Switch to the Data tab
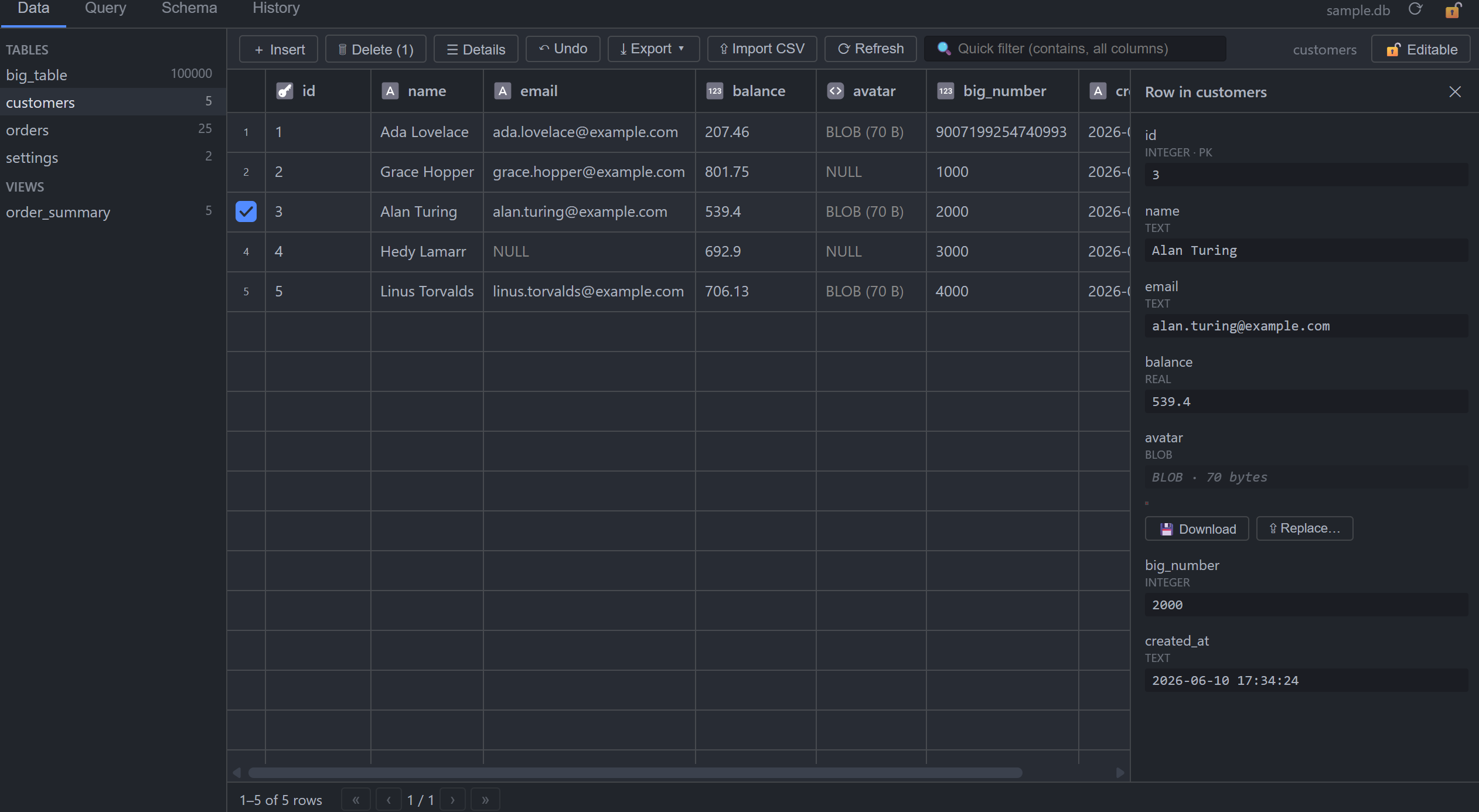1479x812 pixels. [33, 9]
